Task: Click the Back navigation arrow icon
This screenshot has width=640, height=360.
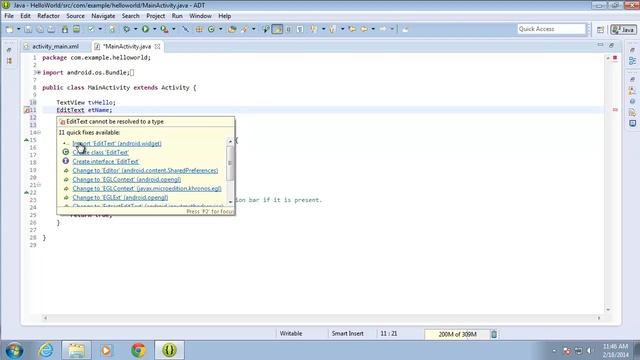Action: pyautogui.click(x=364, y=29)
